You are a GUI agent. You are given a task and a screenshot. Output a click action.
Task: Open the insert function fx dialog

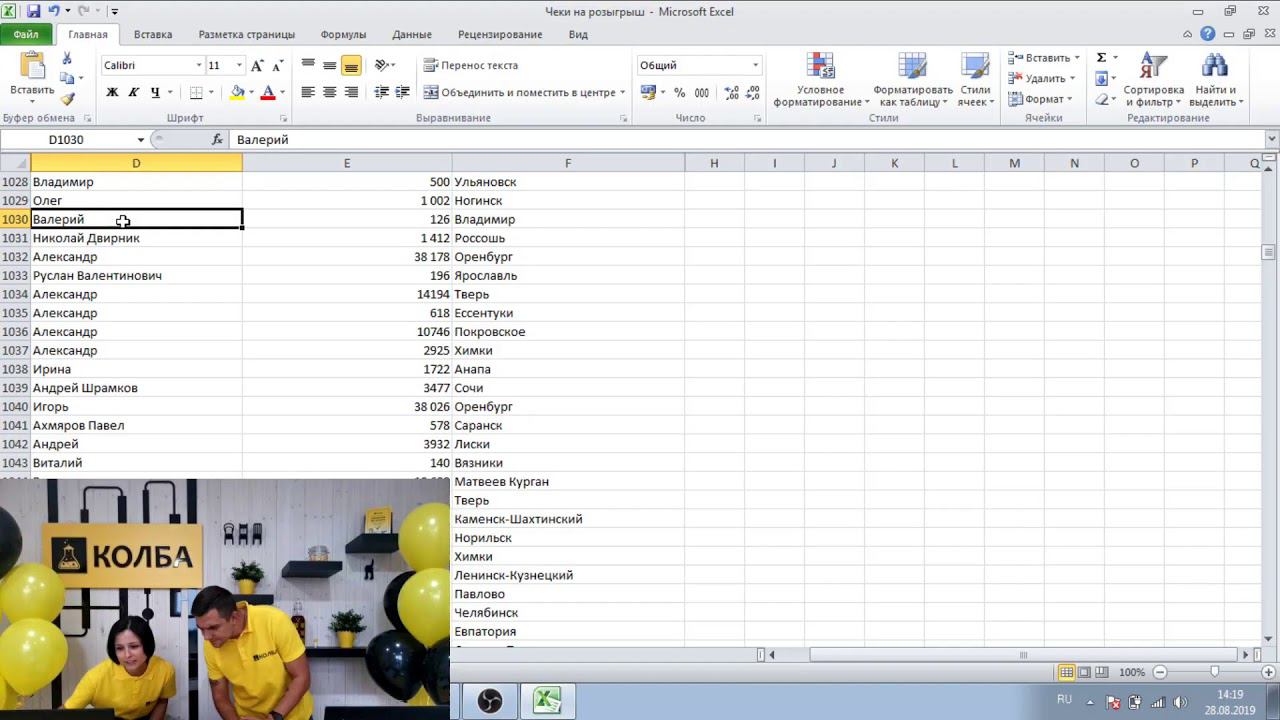coord(217,140)
